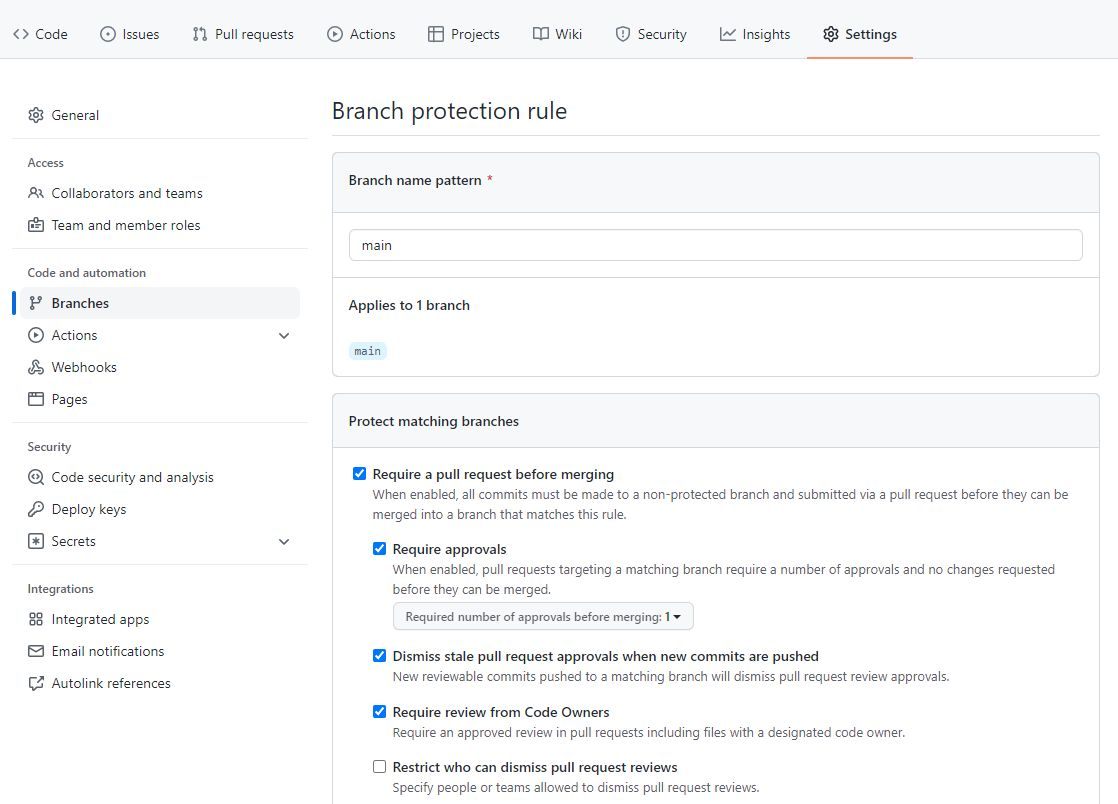Screen dimensions: 1118x804
Task: Toggle the Require approvals checkbox
Action: pyautogui.click(x=379, y=548)
